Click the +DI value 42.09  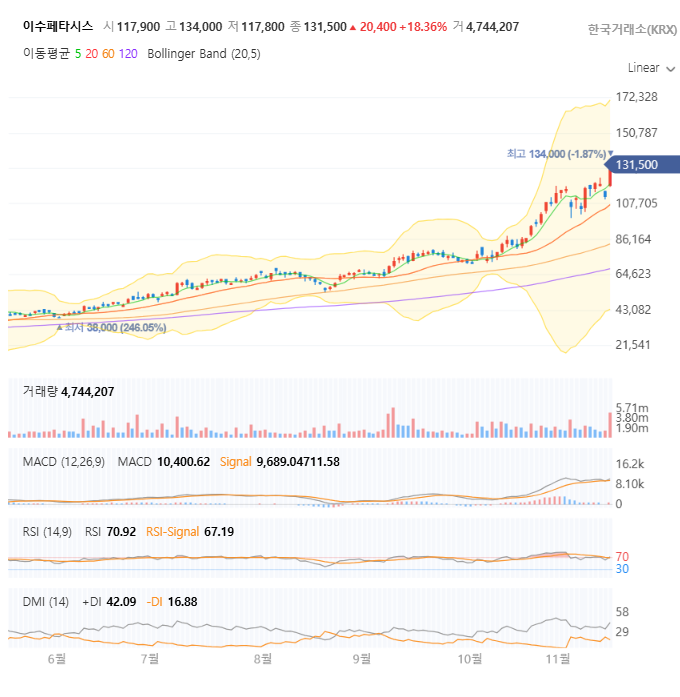(121, 602)
